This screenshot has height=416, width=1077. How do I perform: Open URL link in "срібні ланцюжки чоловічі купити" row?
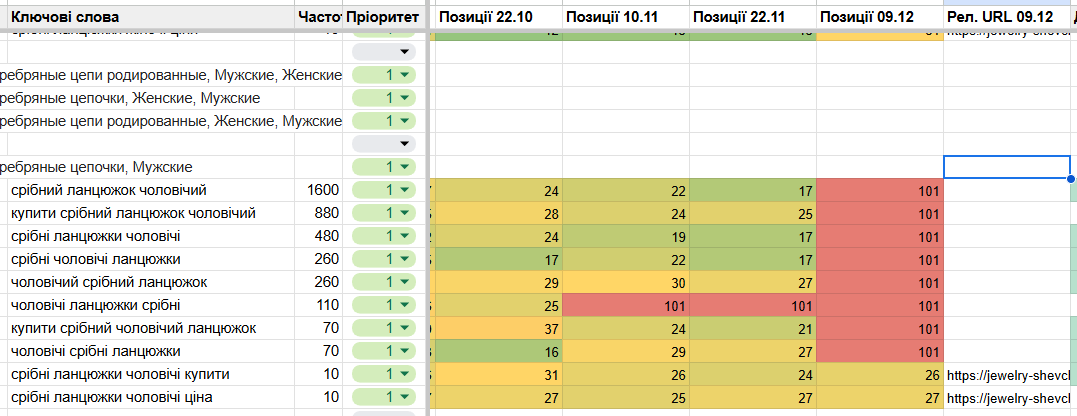(1007, 374)
